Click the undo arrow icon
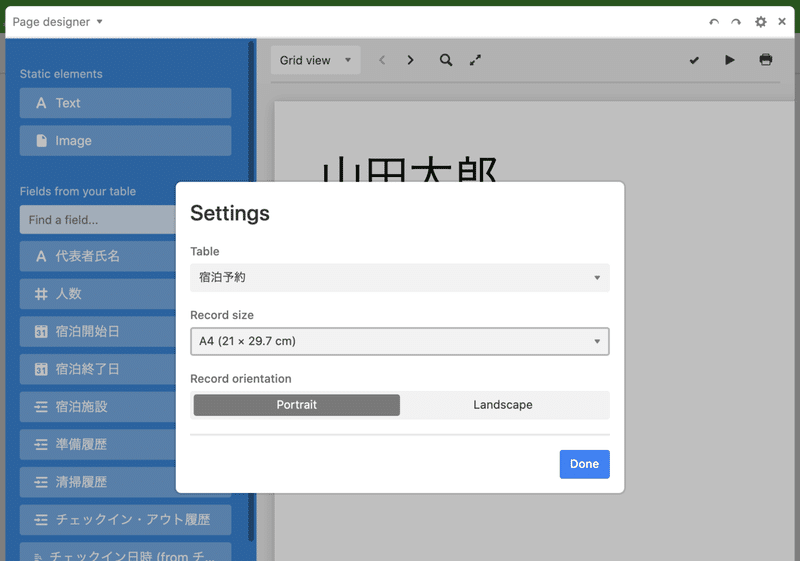Viewport: 800px width, 561px height. pyautogui.click(x=714, y=22)
